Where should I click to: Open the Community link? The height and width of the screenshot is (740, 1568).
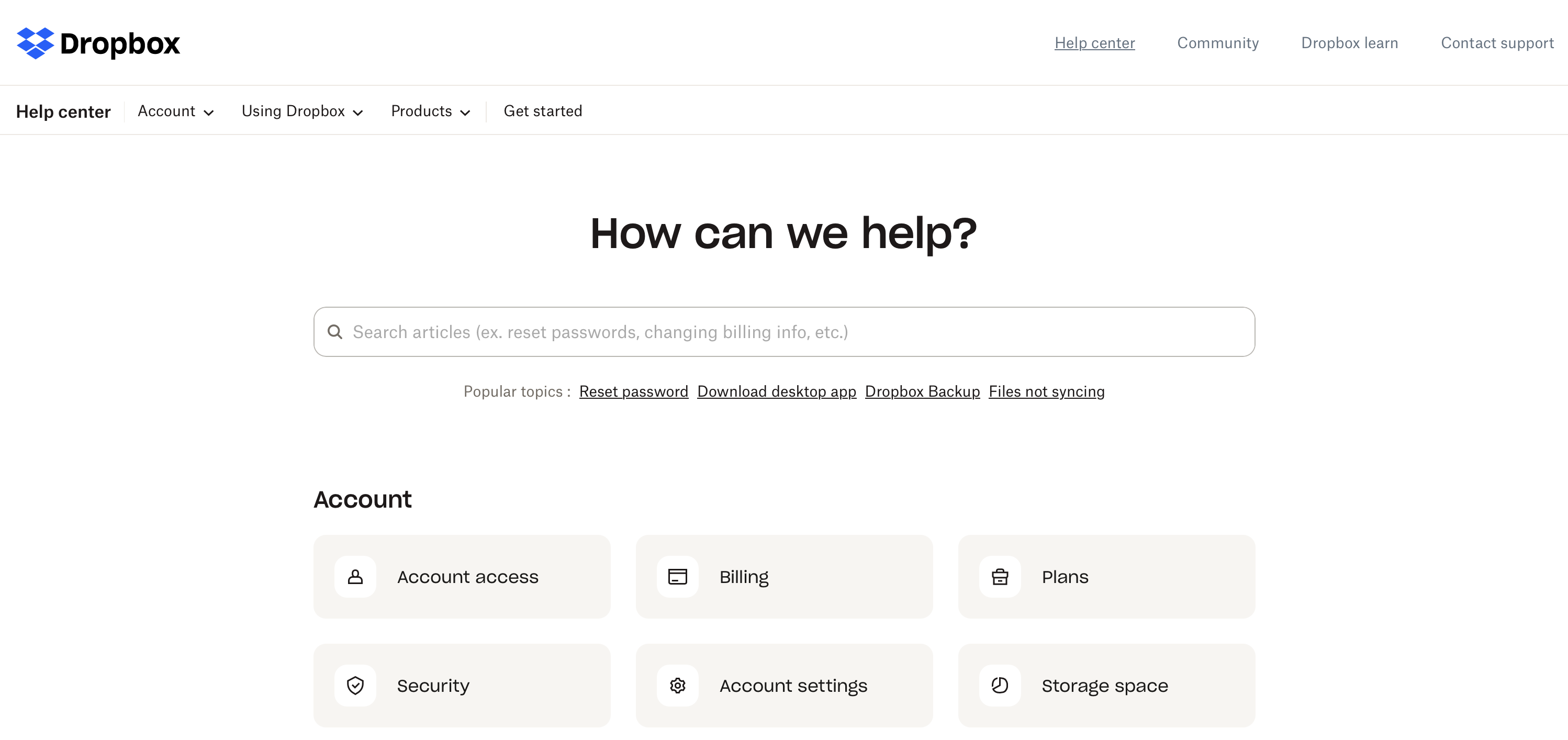point(1218,43)
